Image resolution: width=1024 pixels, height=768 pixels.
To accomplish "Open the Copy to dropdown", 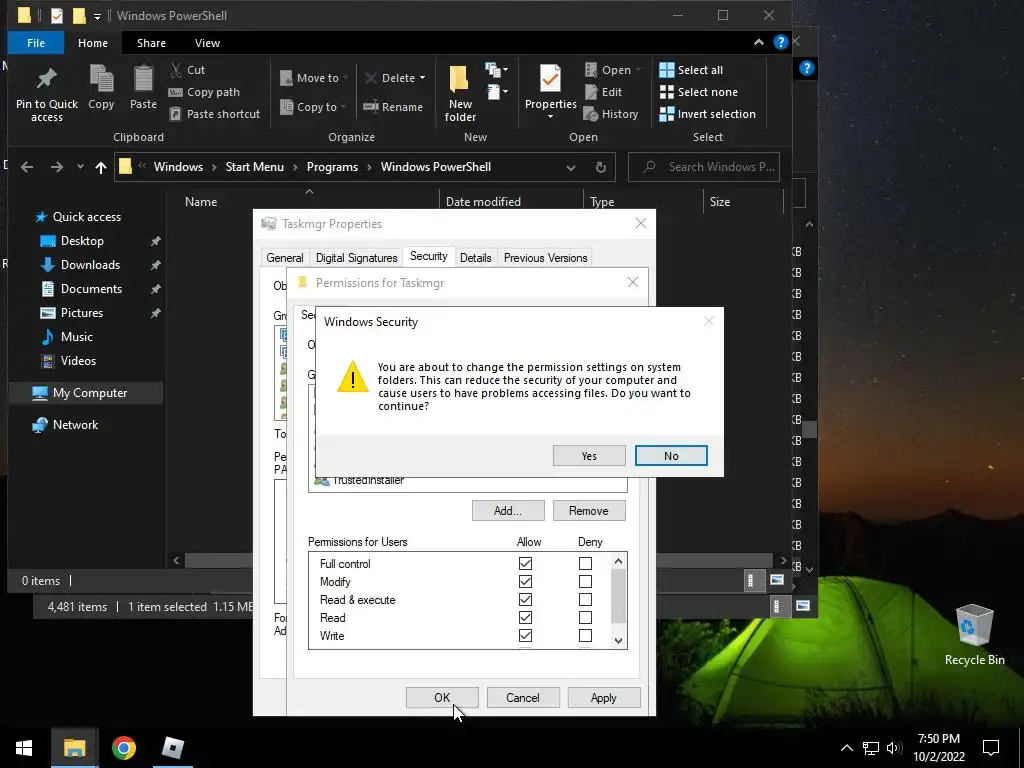I will click(312, 107).
